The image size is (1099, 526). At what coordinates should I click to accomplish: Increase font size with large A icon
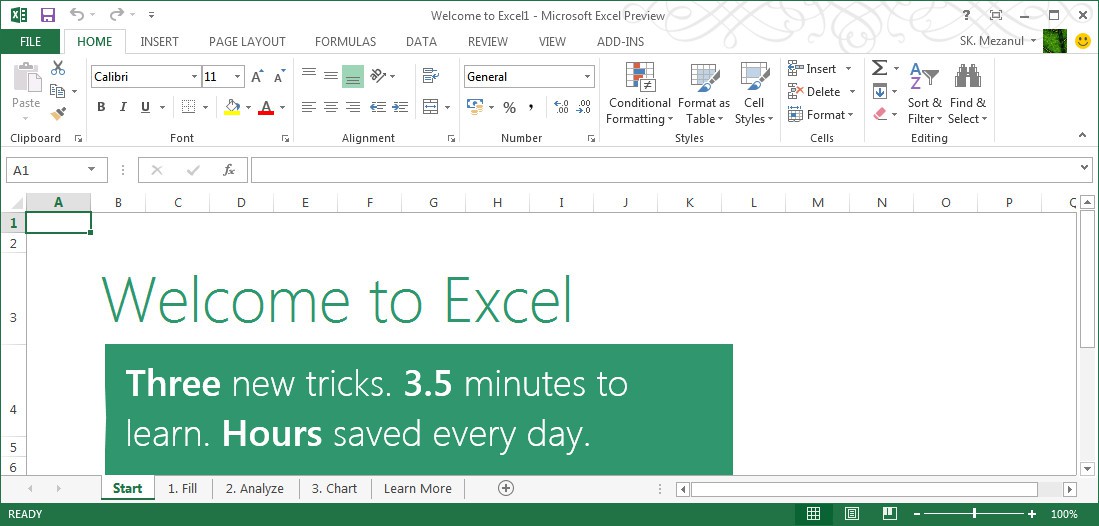257,76
